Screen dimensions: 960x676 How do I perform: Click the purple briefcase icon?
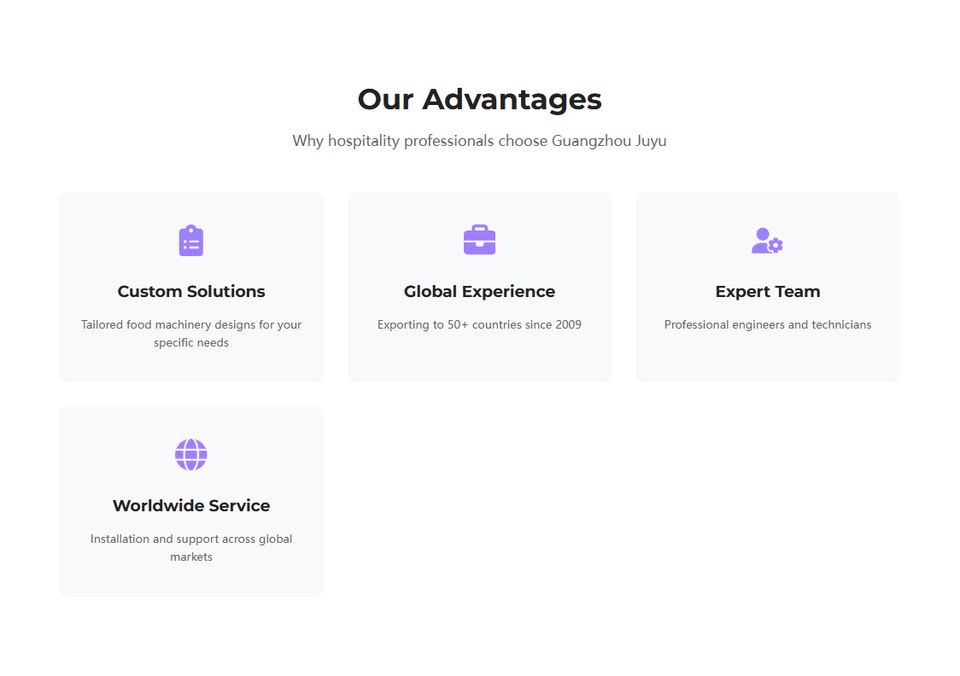[x=479, y=240]
